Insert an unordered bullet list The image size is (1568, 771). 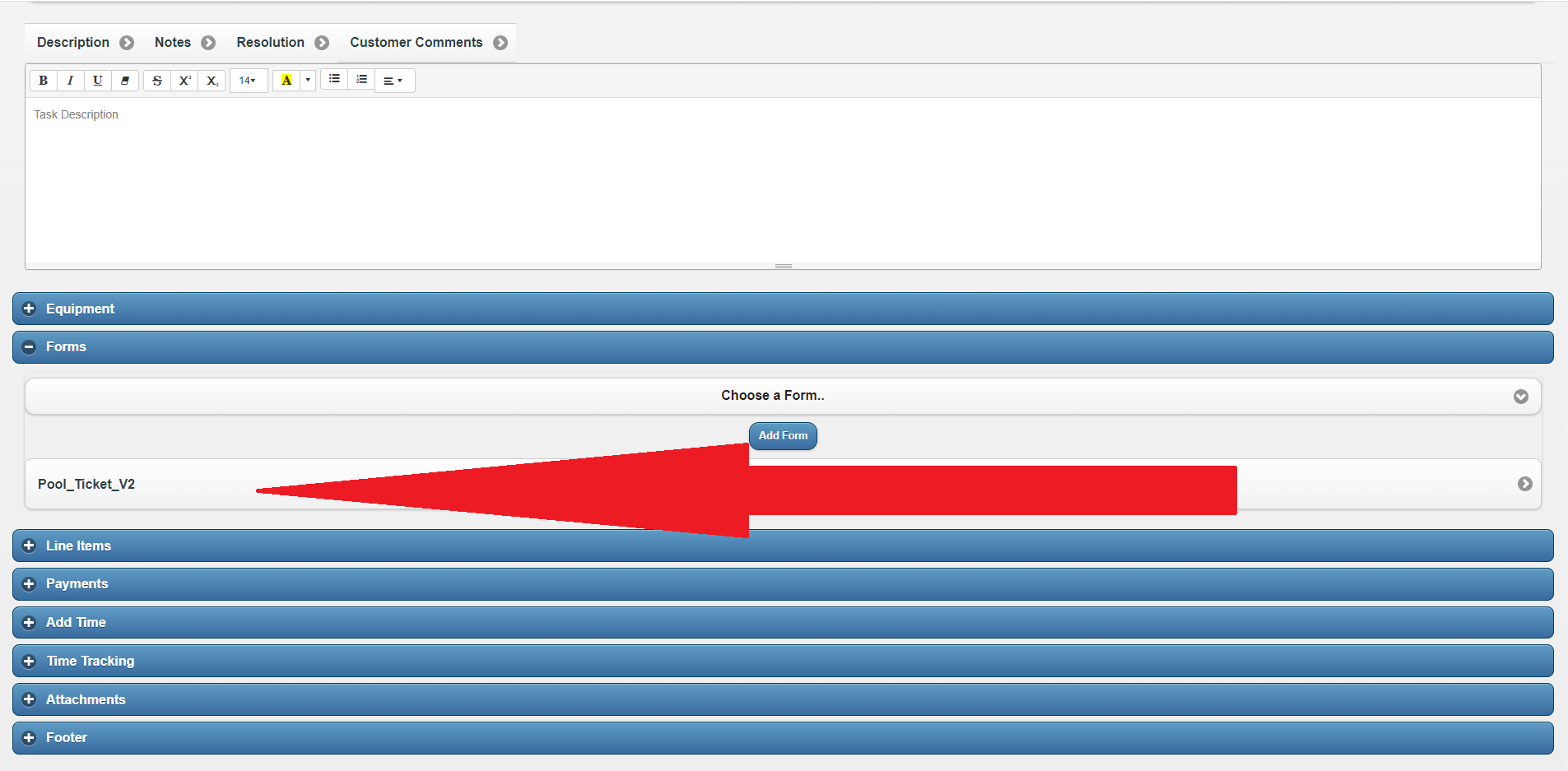[x=334, y=79]
